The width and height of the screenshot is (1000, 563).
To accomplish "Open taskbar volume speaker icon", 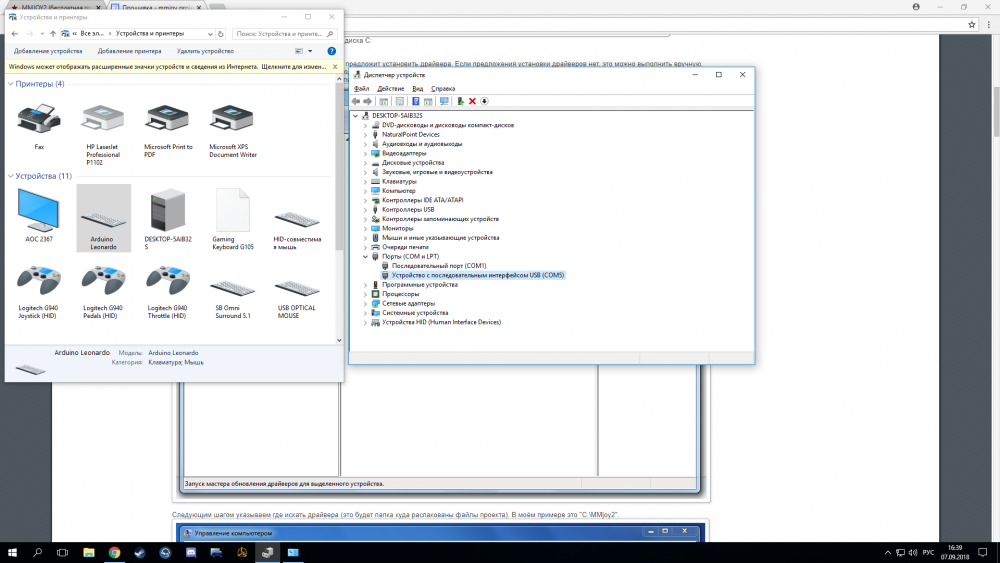I will pyautogui.click(x=913, y=552).
